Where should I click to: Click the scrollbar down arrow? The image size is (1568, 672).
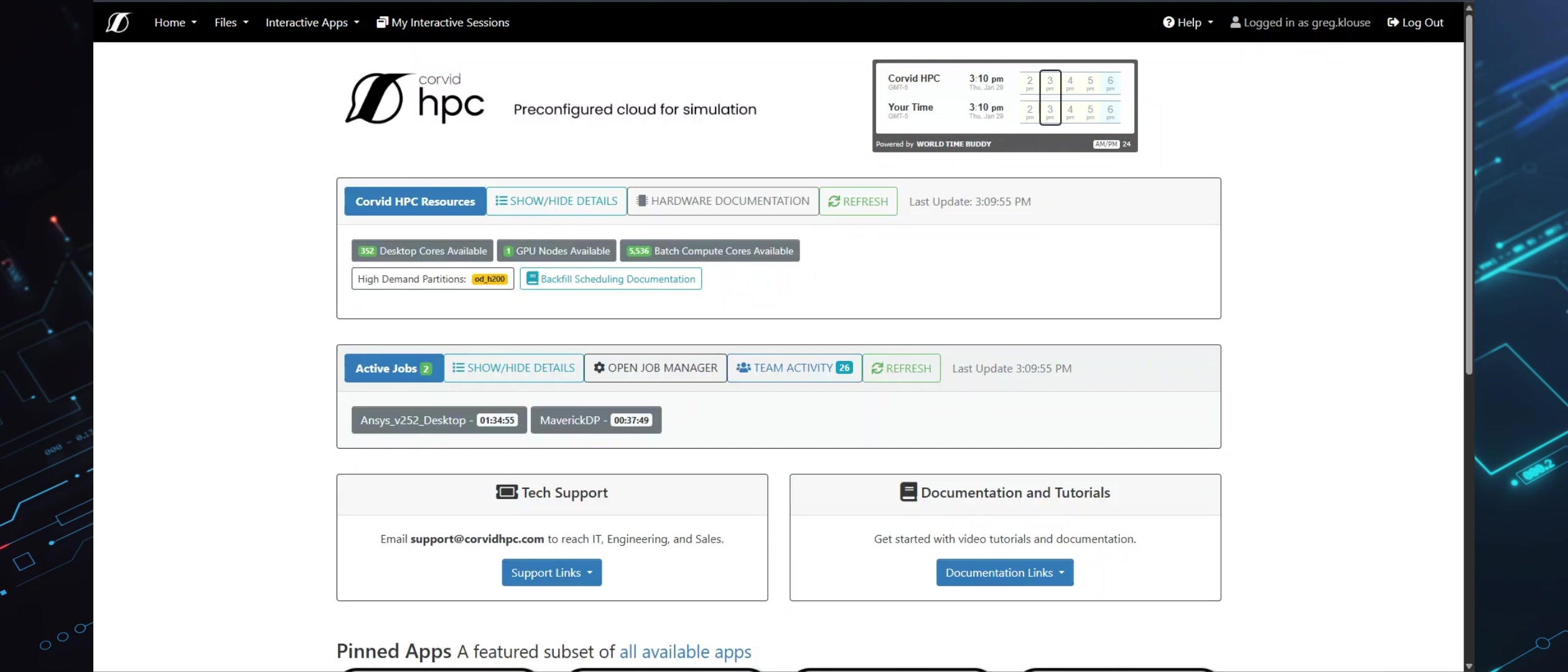coord(1469,666)
